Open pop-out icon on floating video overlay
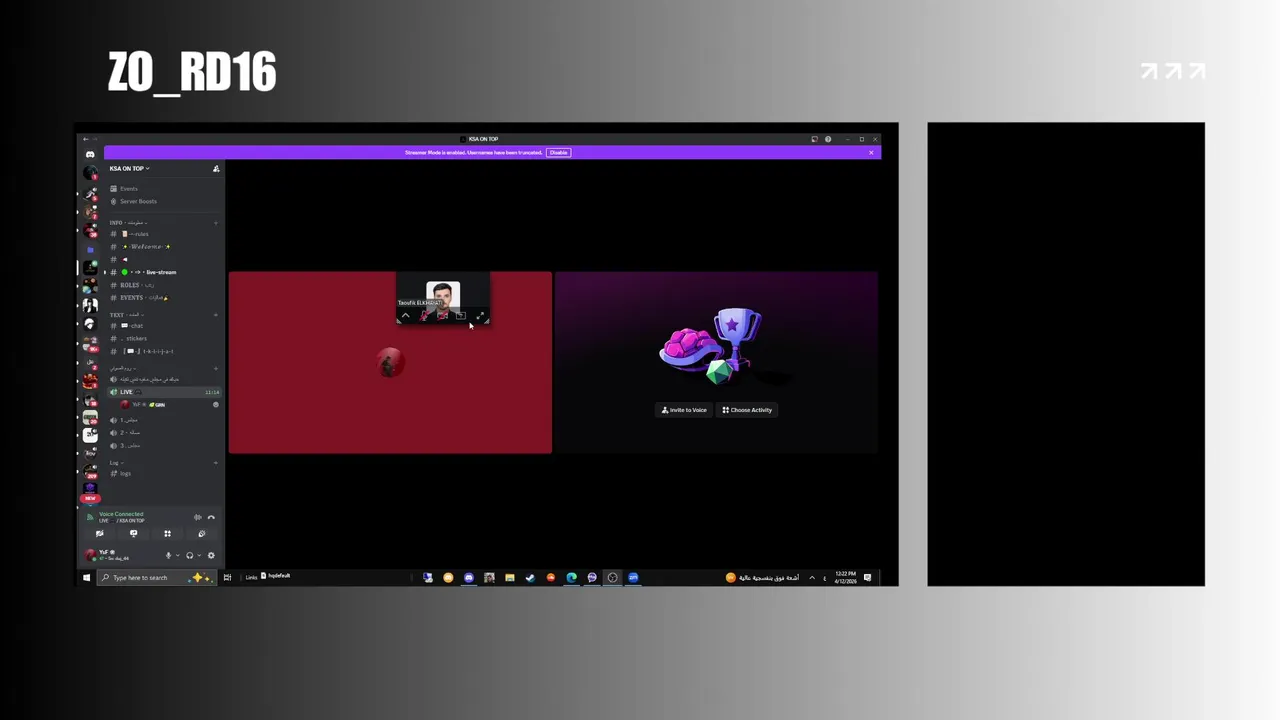This screenshot has height=720, width=1280. (461, 316)
